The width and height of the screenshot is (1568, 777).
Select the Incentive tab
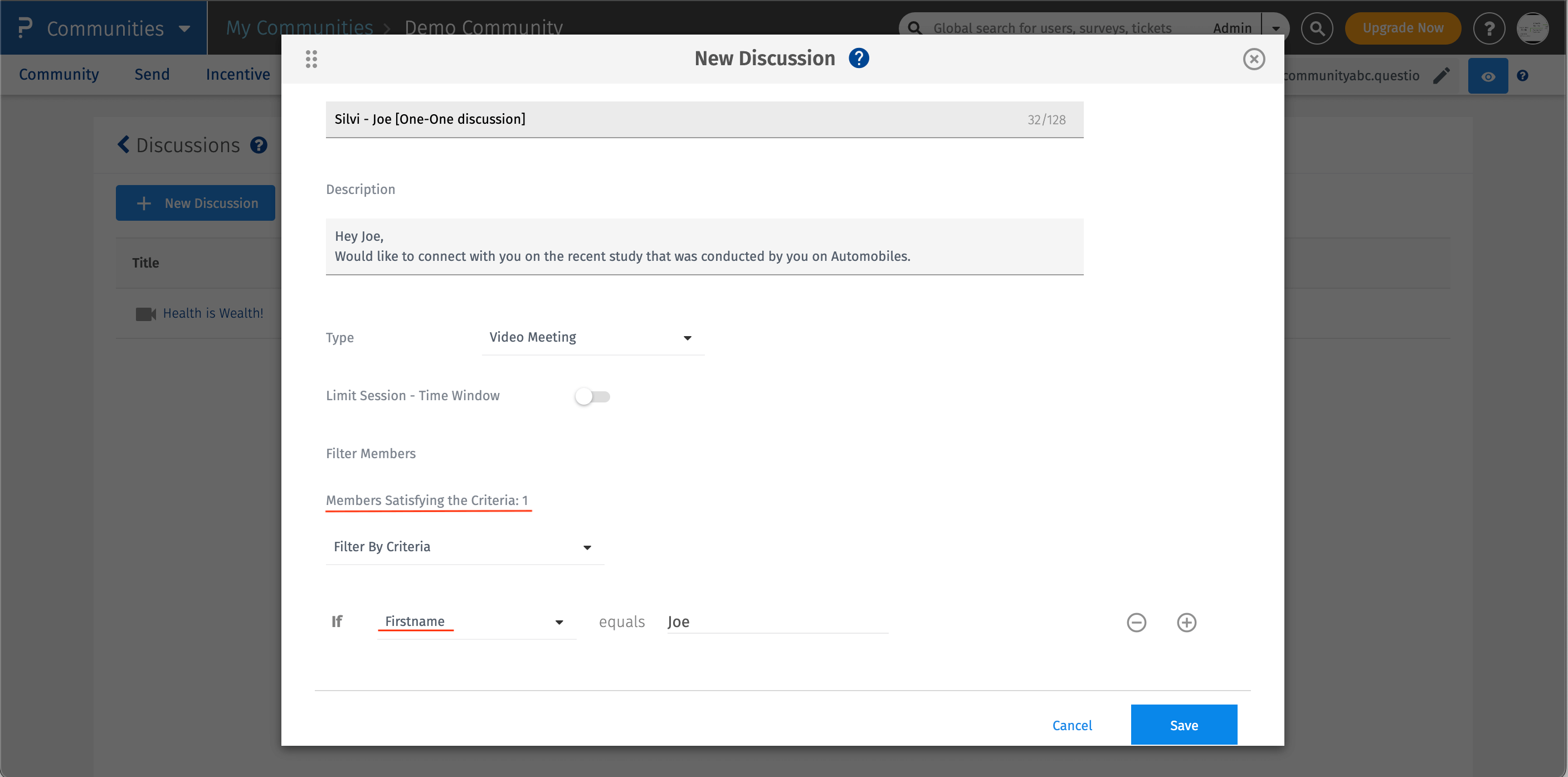(x=238, y=74)
